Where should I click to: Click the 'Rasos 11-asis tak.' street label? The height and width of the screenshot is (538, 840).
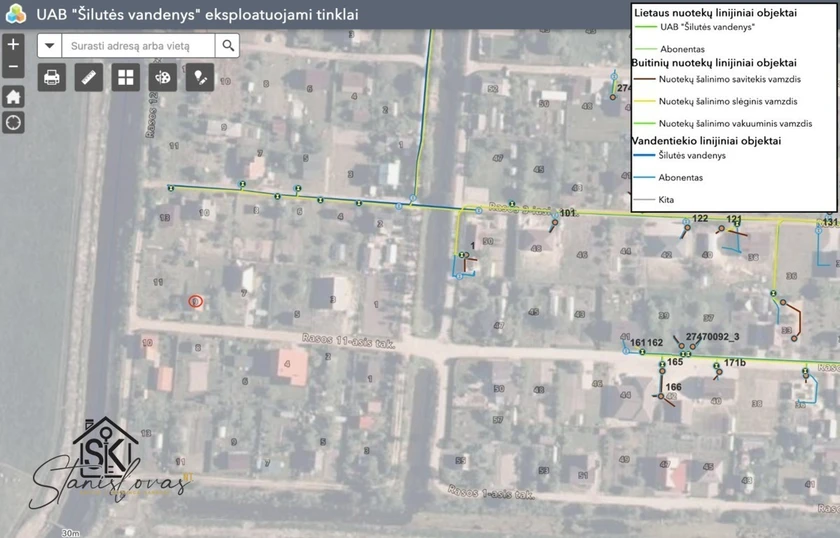(x=348, y=341)
